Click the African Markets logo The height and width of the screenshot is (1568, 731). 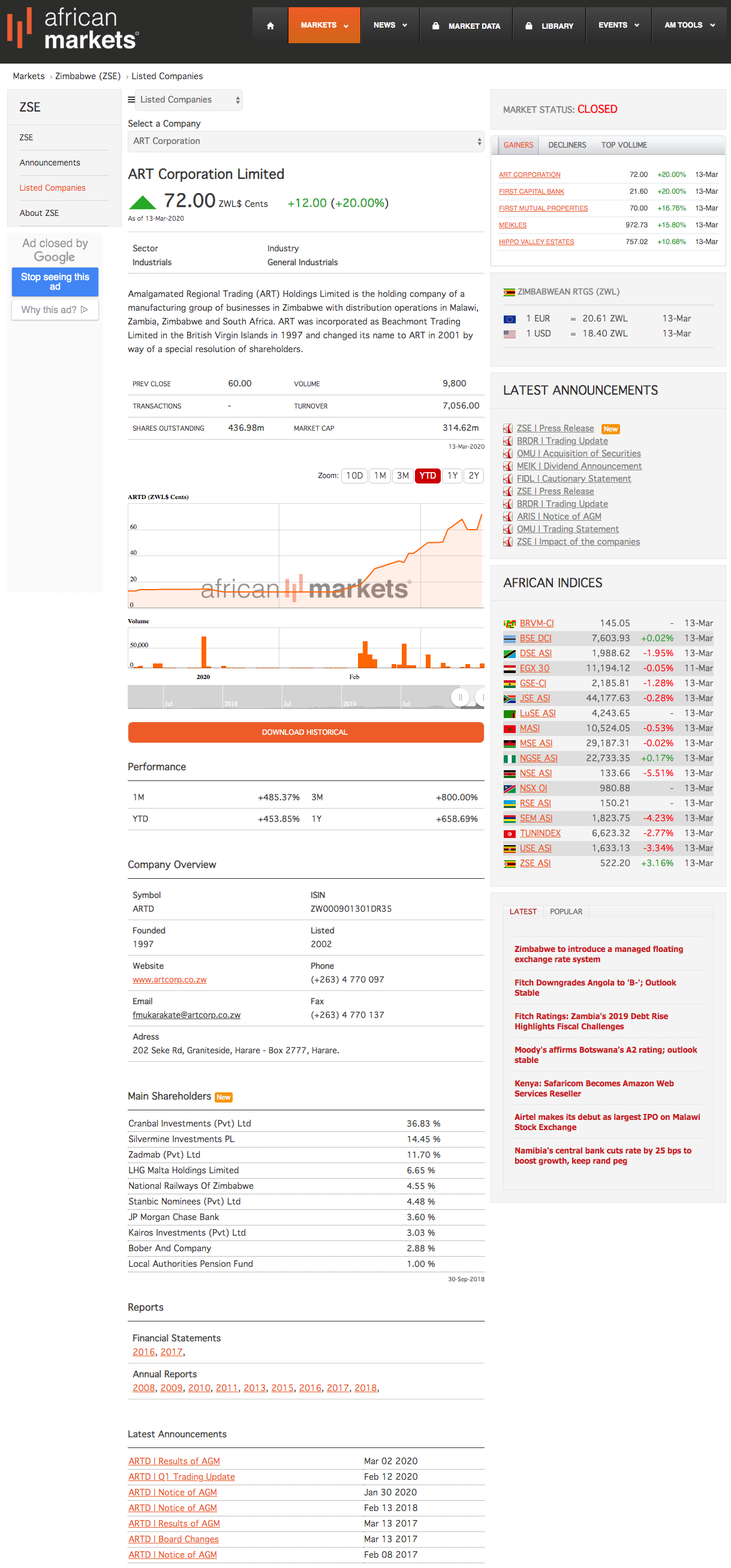pos(73,28)
